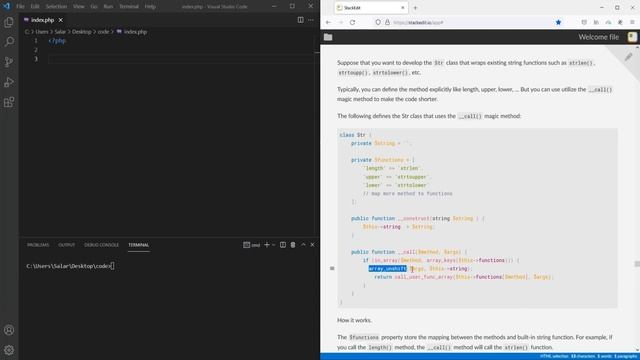Go back in the Firefox browser
Image resolution: width=640 pixels, height=360 pixels.
point(328,22)
